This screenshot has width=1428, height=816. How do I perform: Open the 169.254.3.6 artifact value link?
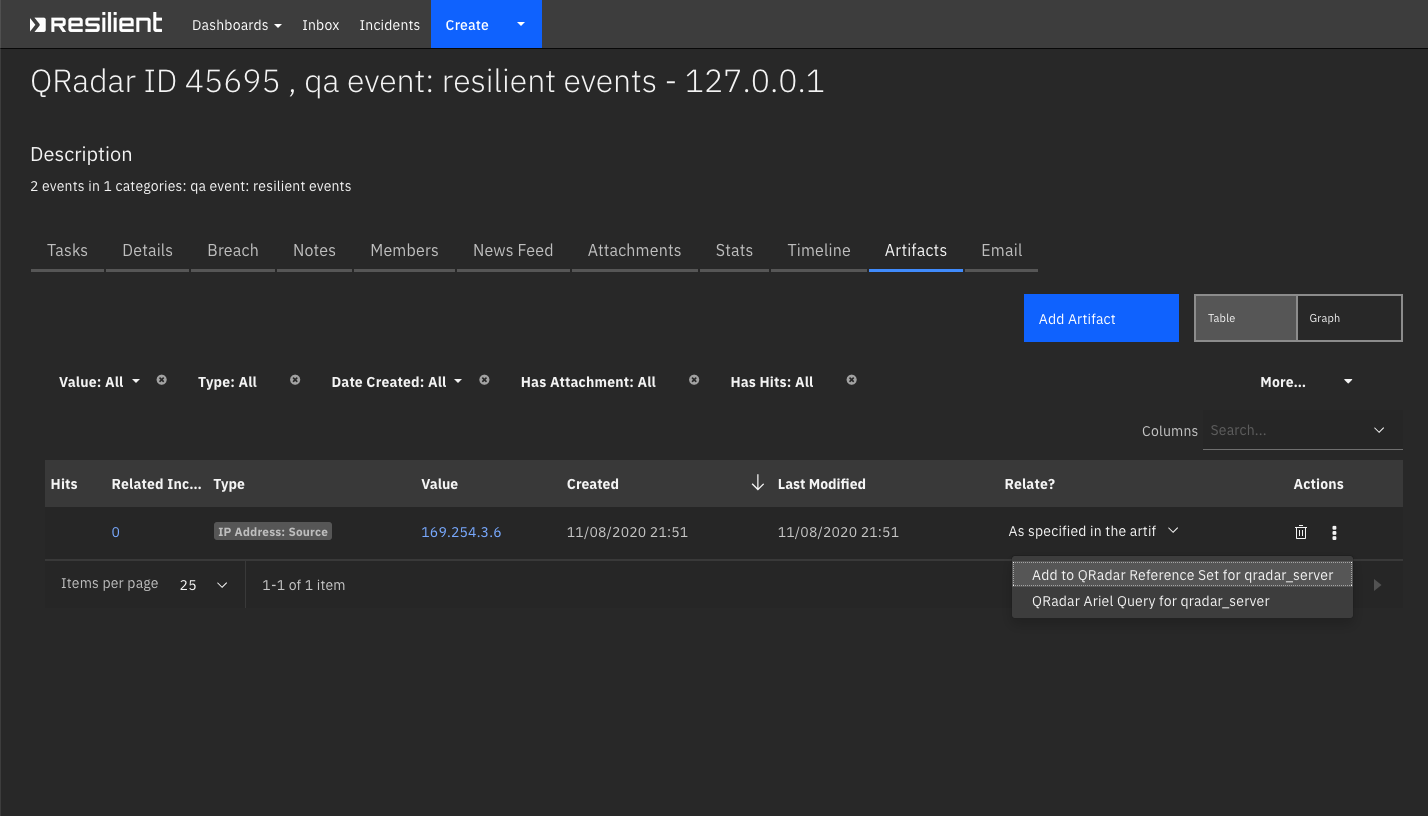pyautogui.click(x=461, y=531)
